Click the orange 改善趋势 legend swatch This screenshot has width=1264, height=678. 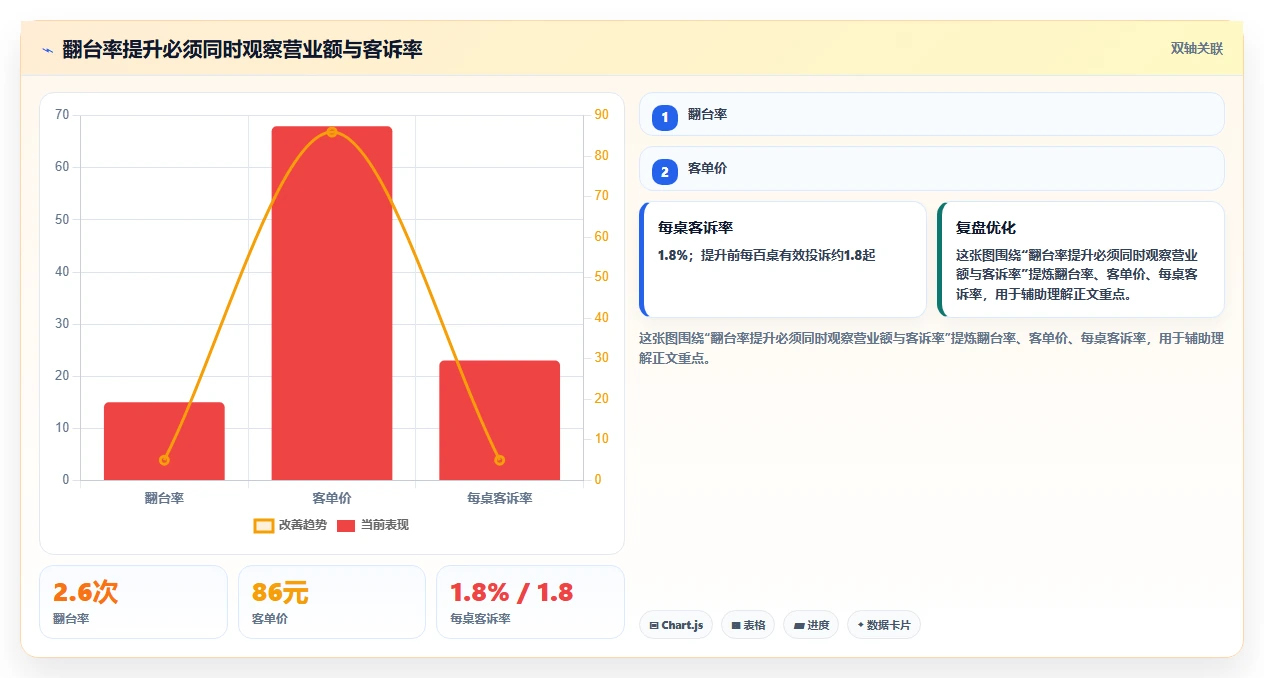coord(264,525)
